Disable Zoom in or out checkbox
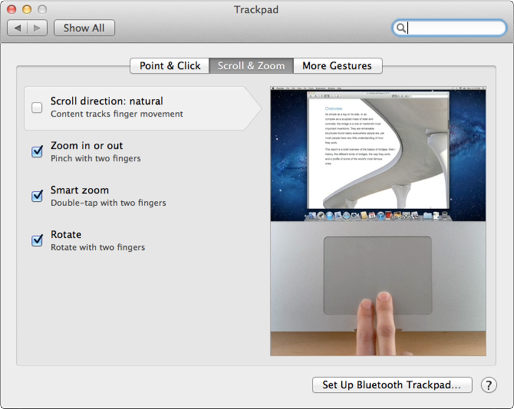Image resolution: width=514 pixels, height=409 pixels. 37,152
